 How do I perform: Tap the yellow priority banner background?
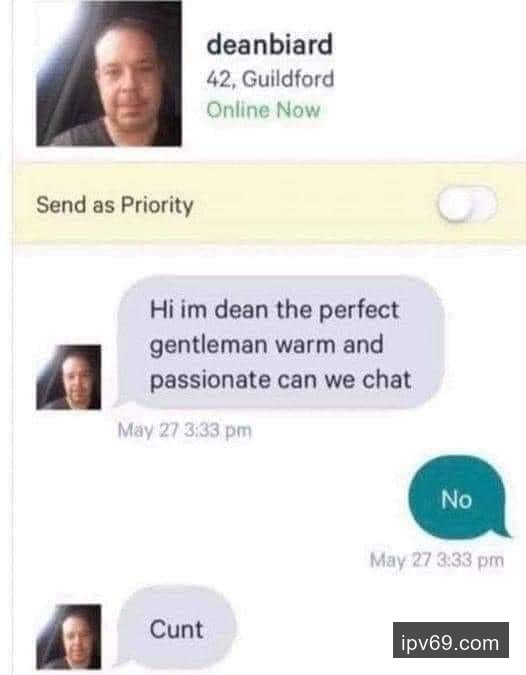270,204
